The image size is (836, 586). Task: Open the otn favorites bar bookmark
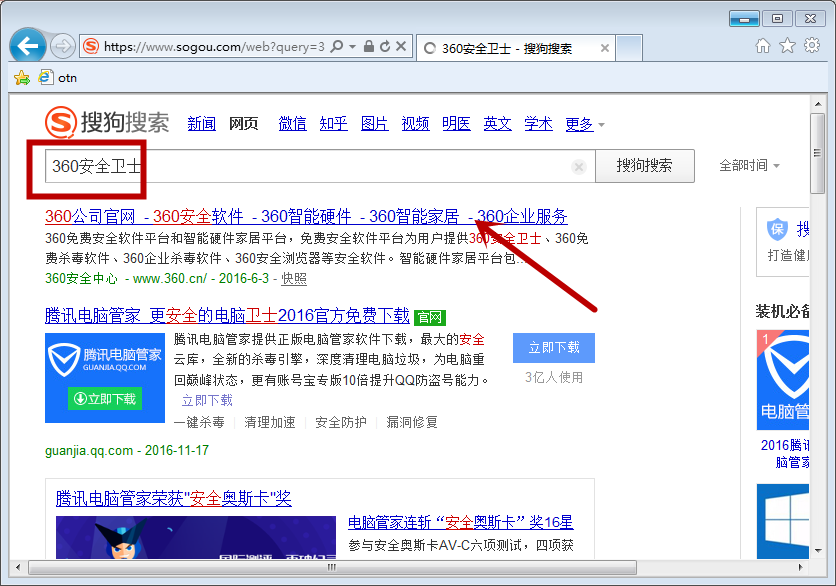58,78
